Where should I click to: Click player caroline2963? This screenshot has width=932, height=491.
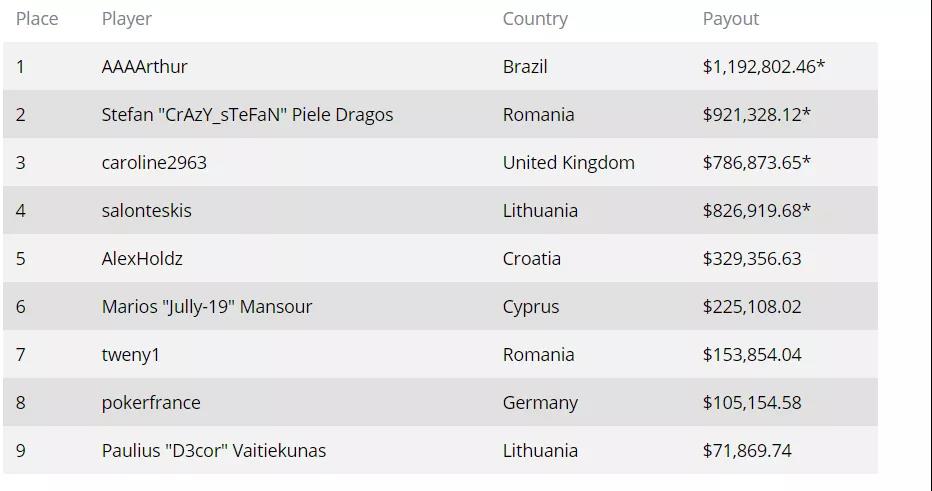[154, 163]
